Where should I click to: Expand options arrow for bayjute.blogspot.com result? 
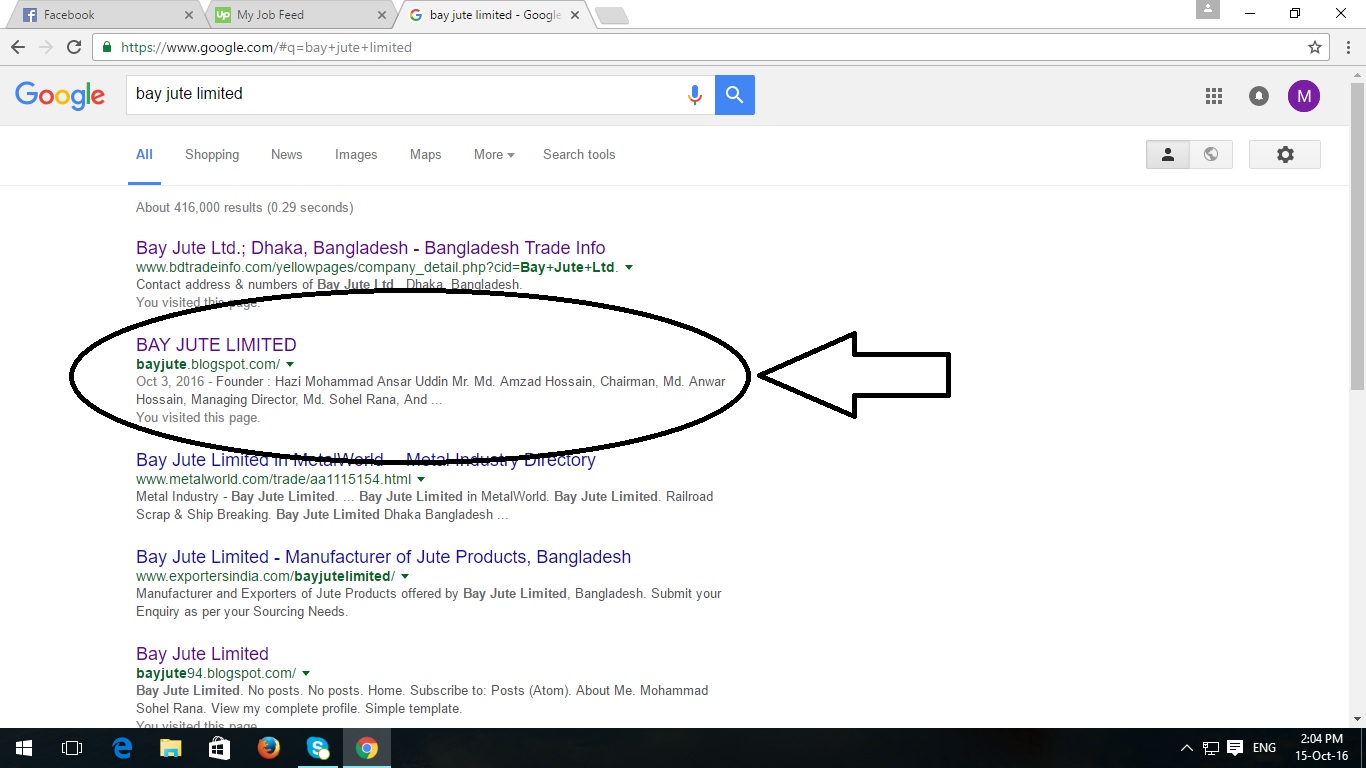tap(290, 365)
